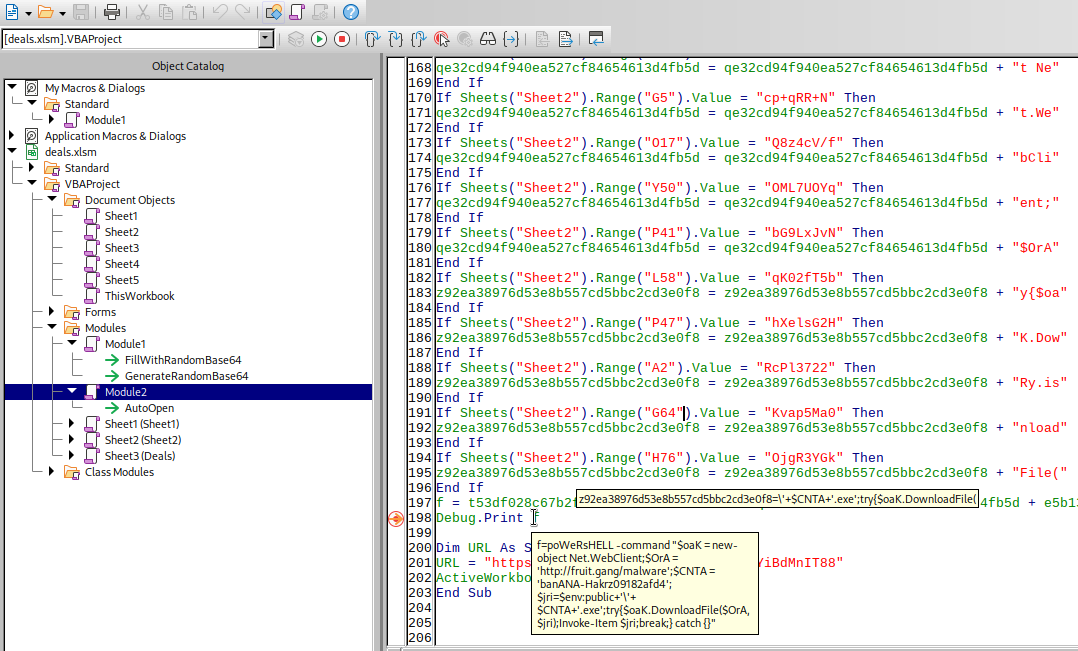Click the Procedure Step (step over) icon
Viewport: 1078px width, 651px height.
[372, 39]
